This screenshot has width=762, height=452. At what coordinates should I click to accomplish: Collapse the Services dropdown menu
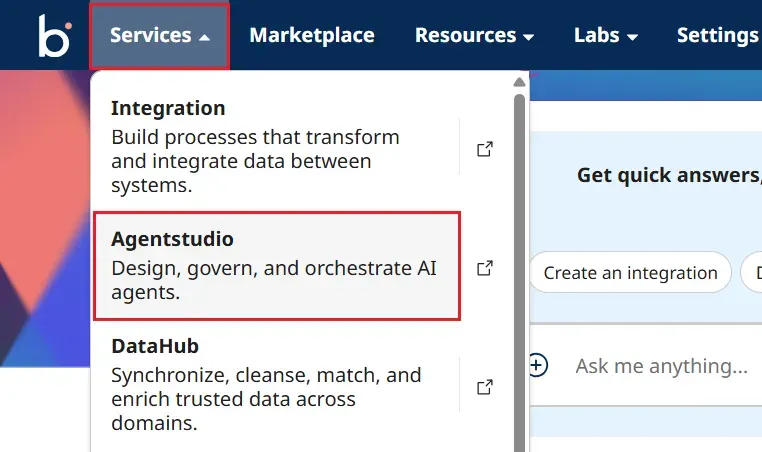tap(160, 36)
